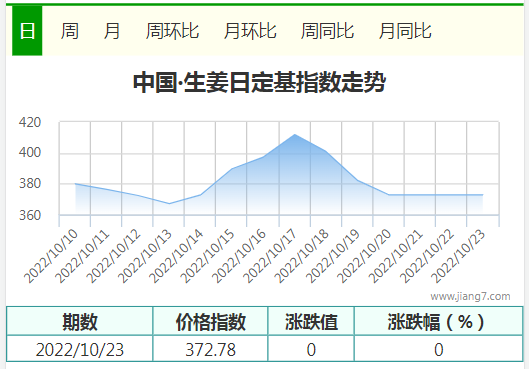
Task: Click the 价格指数 column header
Action: click(211, 321)
